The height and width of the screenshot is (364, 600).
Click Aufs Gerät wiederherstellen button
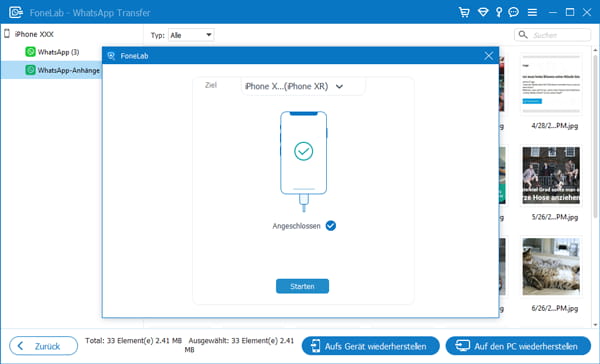pyautogui.click(x=370, y=346)
